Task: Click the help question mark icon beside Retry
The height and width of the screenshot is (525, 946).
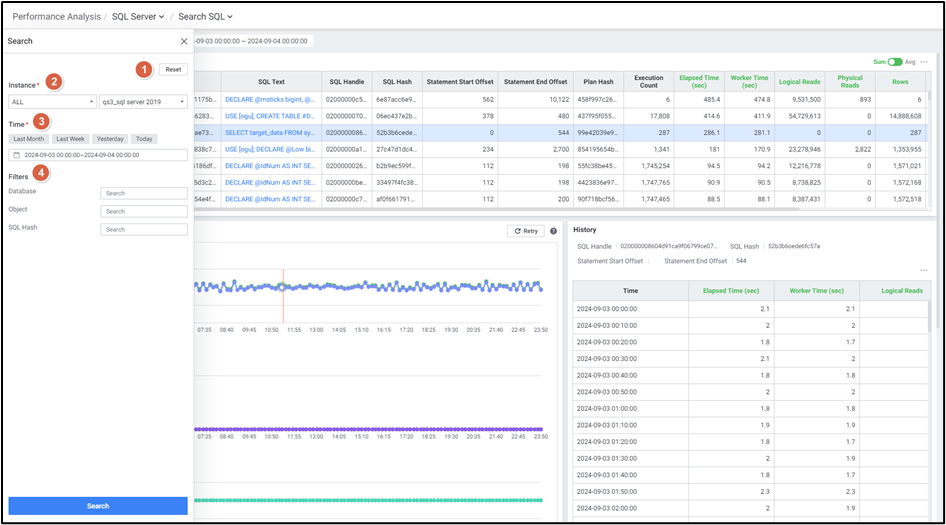Action: pyautogui.click(x=553, y=231)
